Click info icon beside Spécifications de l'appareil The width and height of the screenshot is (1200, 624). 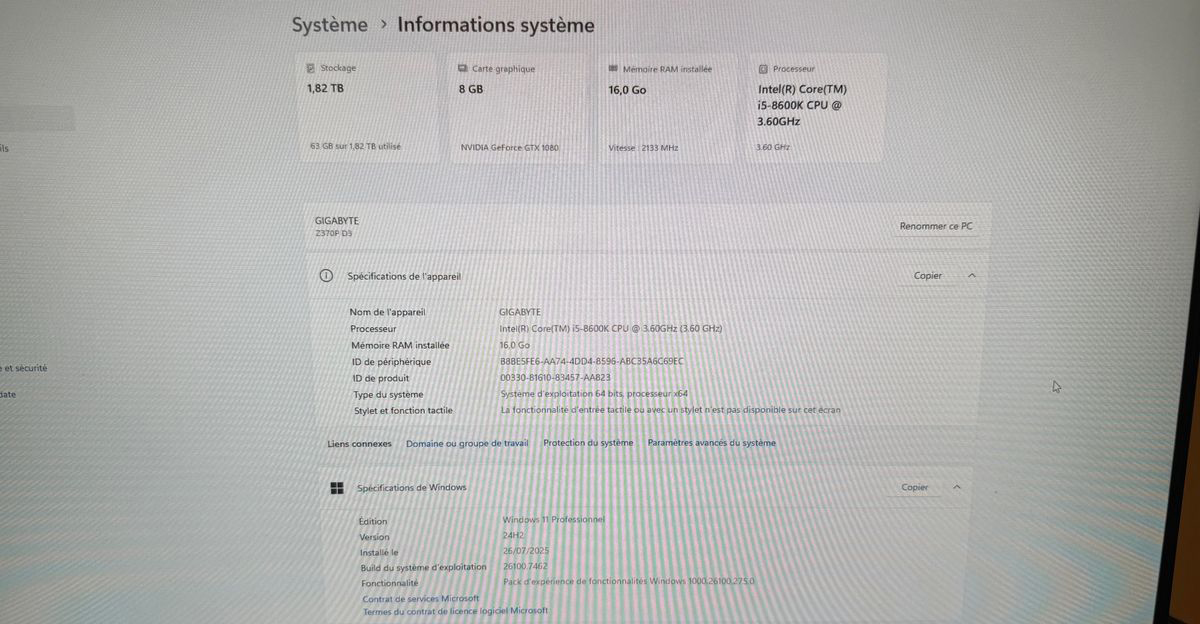tap(325, 276)
